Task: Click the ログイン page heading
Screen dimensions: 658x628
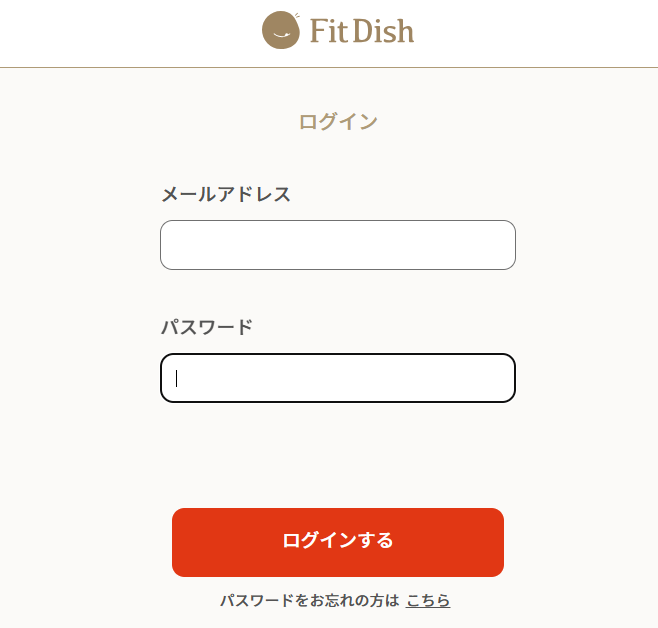Action: coord(338,122)
